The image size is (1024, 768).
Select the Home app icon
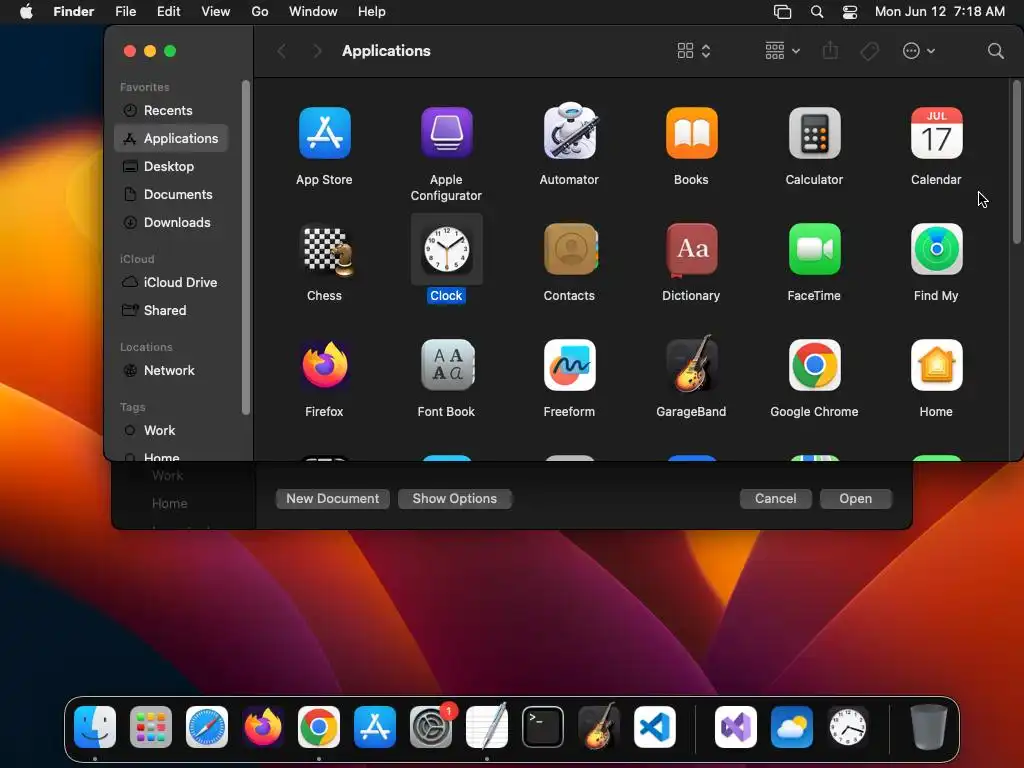coord(936,365)
